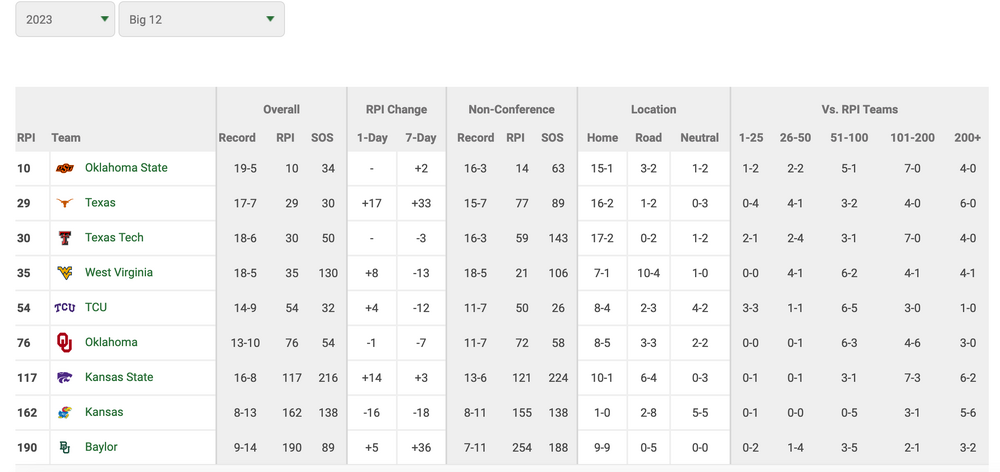
Task: Click the Baylor Bears logo icon
Action: [x=65, y=448]
